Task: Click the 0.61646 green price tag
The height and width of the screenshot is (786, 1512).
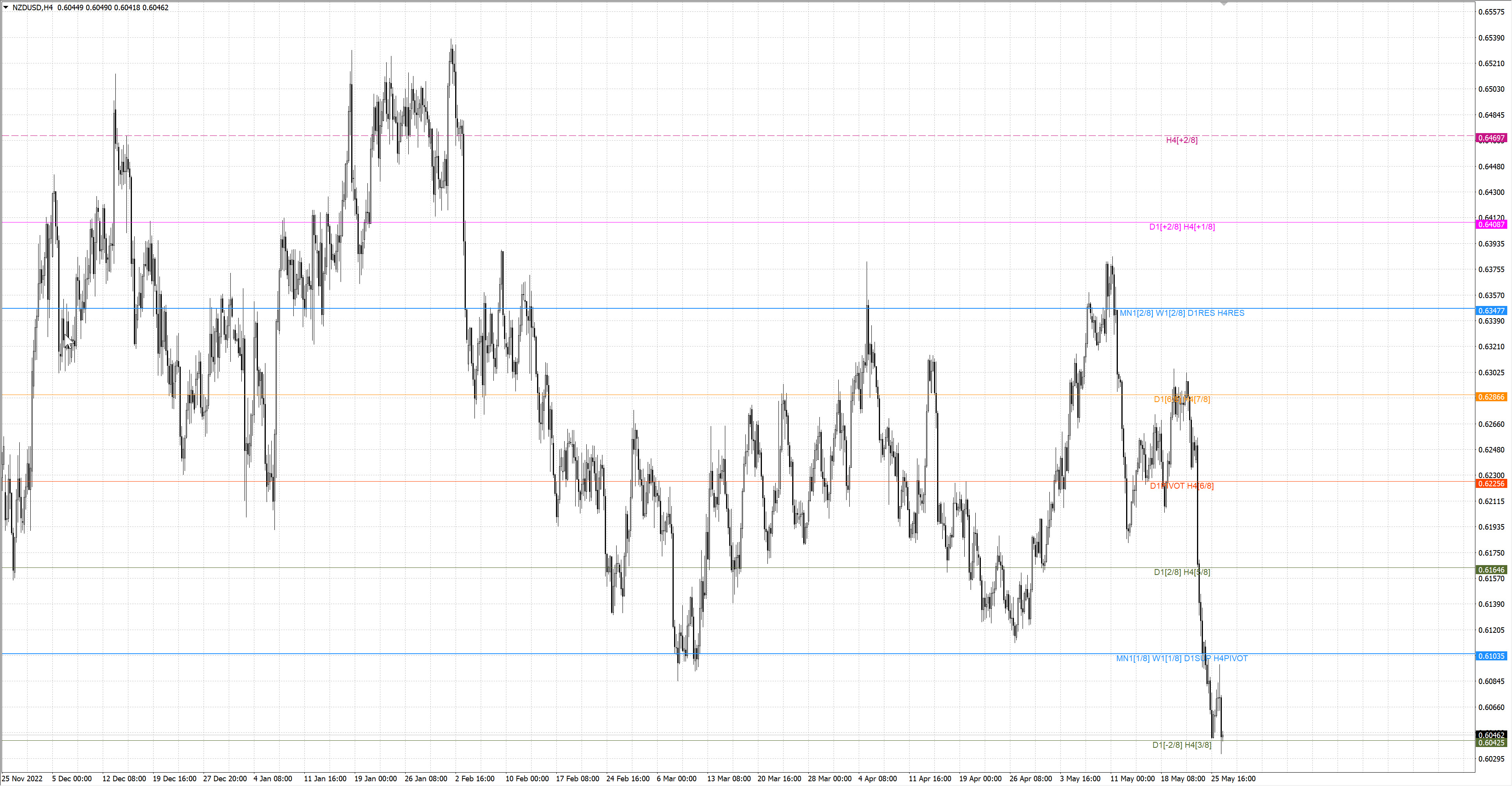Action: pyautogui.click(x=1491, y=570)
